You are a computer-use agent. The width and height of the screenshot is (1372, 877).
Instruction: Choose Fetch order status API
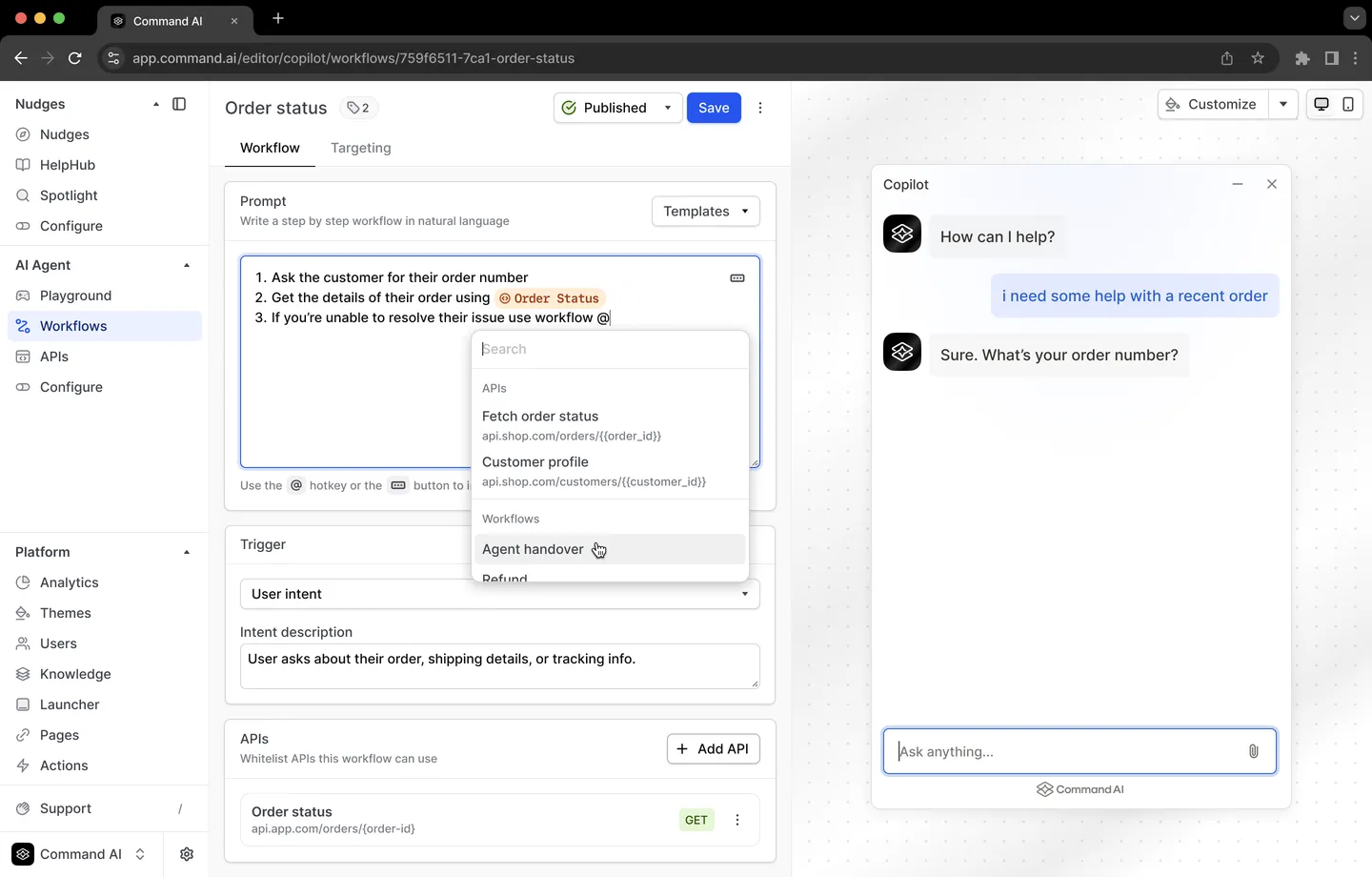point(610,425)
